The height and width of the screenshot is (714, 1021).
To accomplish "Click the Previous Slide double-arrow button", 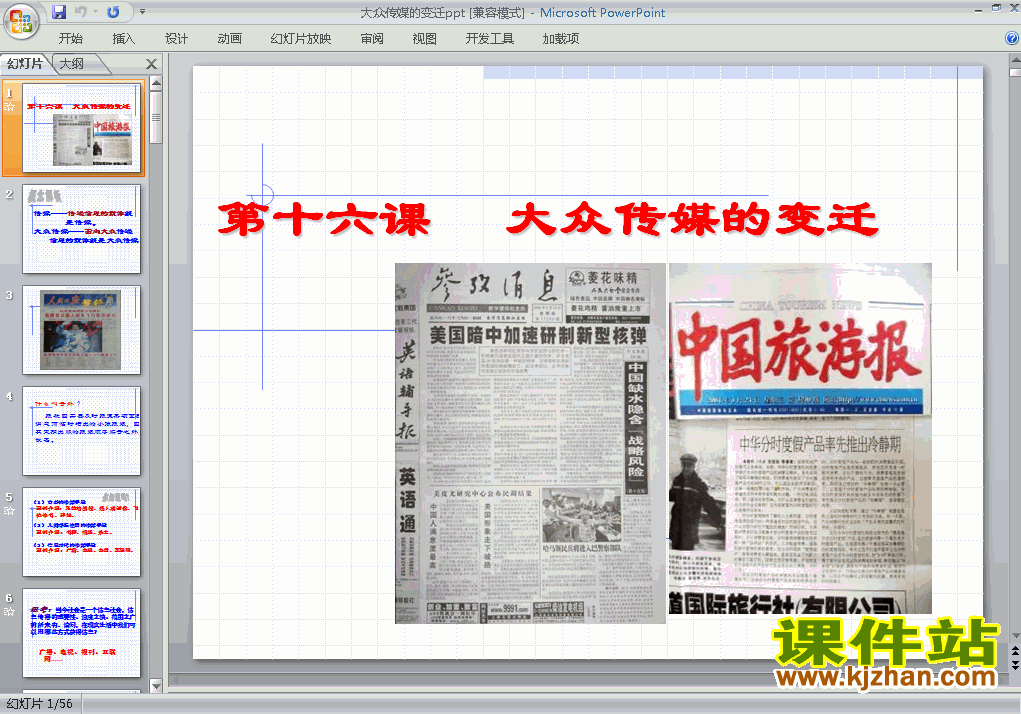I will click(1015, 651).
